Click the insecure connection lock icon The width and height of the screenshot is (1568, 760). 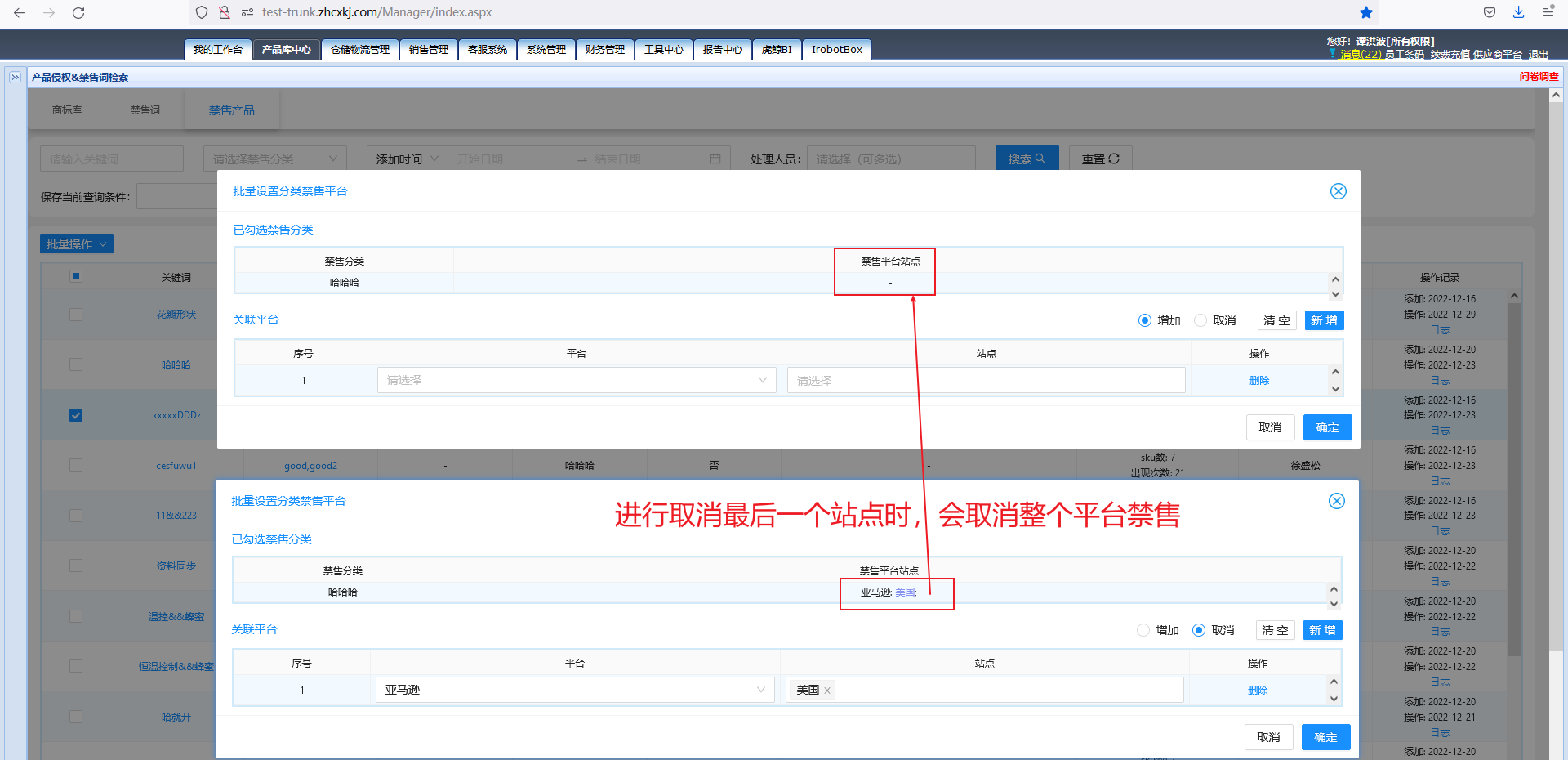click(x=224, y=12)
